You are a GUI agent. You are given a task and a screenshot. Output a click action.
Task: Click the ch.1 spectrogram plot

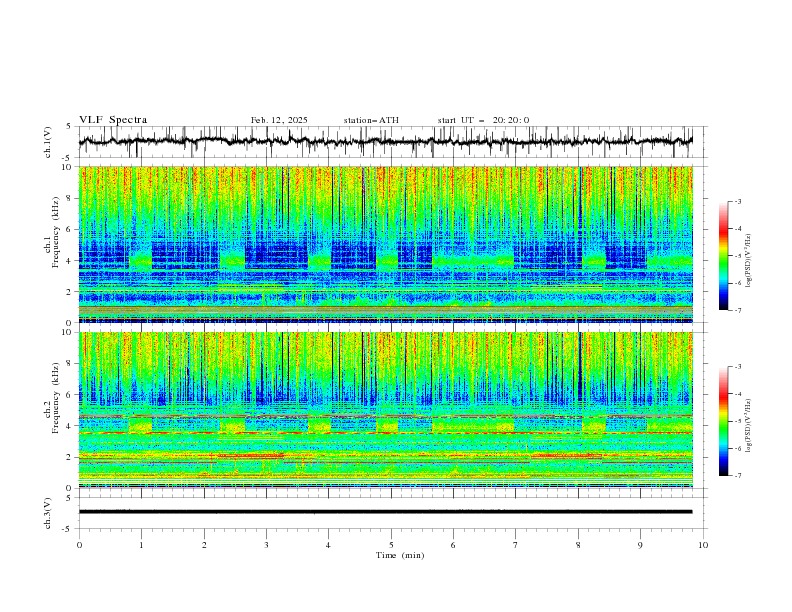pyautogui.click(x=386, y=244)
